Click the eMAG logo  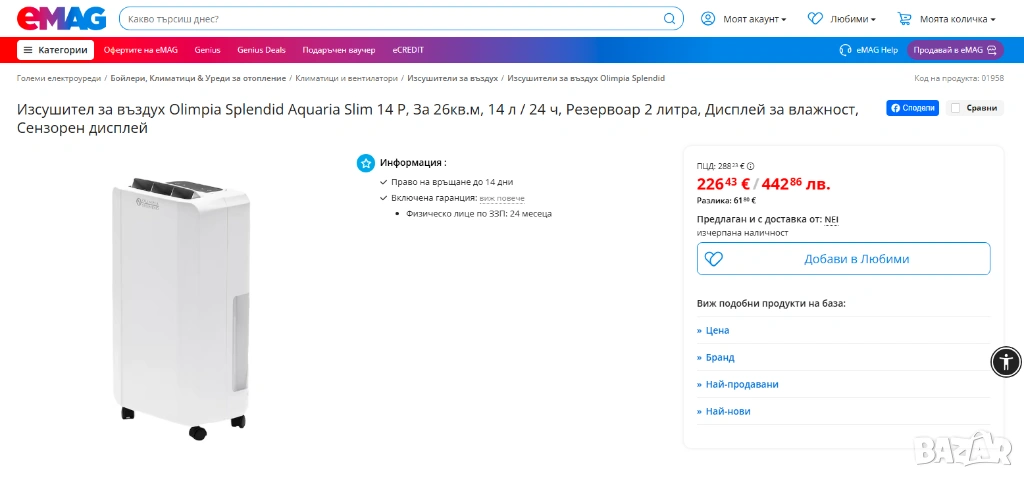pos(58,18)
